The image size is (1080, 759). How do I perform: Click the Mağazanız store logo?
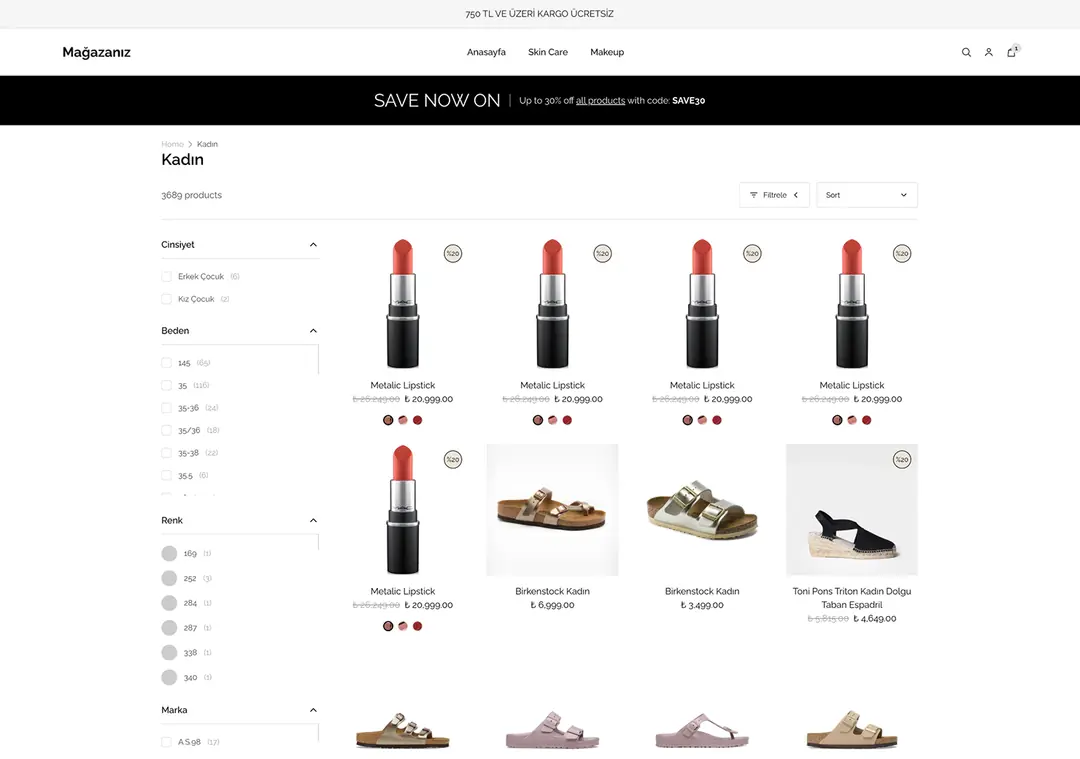(96, 52)
